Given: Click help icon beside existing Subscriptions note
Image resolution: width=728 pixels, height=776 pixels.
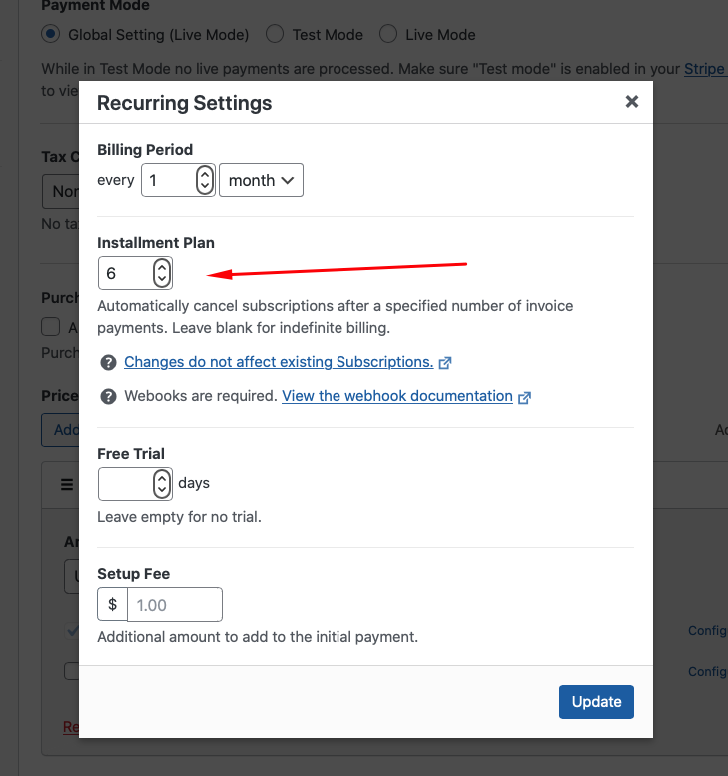Looking at the screenshot, I should 108,362.
